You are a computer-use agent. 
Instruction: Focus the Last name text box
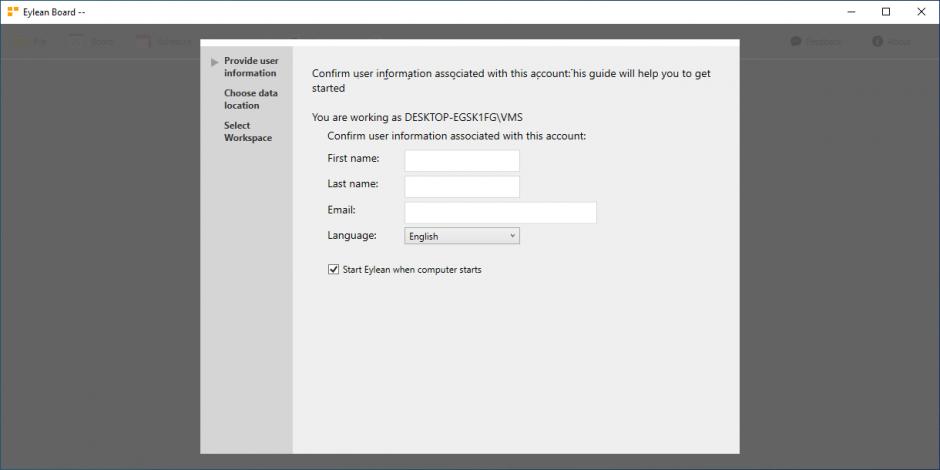pyautogui.click(x=462, y=186)
